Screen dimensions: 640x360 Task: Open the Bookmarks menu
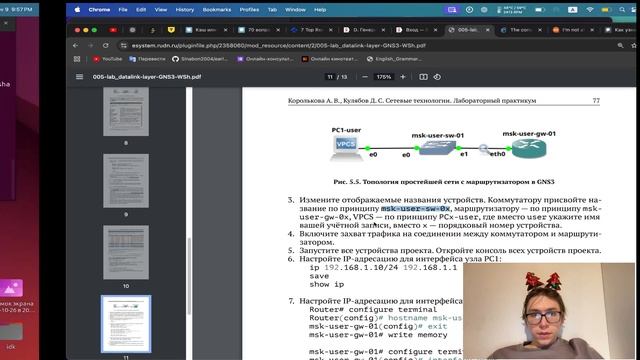(x=217, y=9)
